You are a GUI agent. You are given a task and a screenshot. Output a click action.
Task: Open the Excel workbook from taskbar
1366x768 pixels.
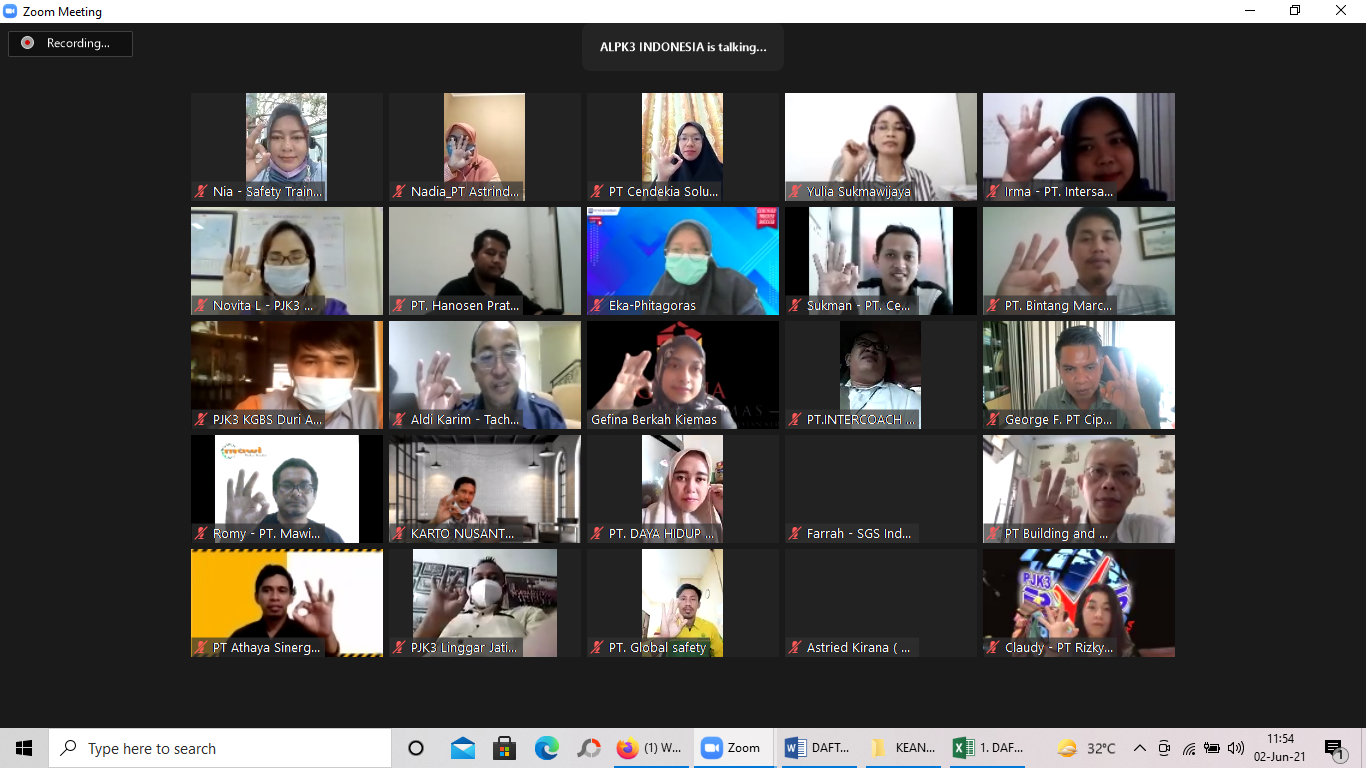click(x=989, y=748)
